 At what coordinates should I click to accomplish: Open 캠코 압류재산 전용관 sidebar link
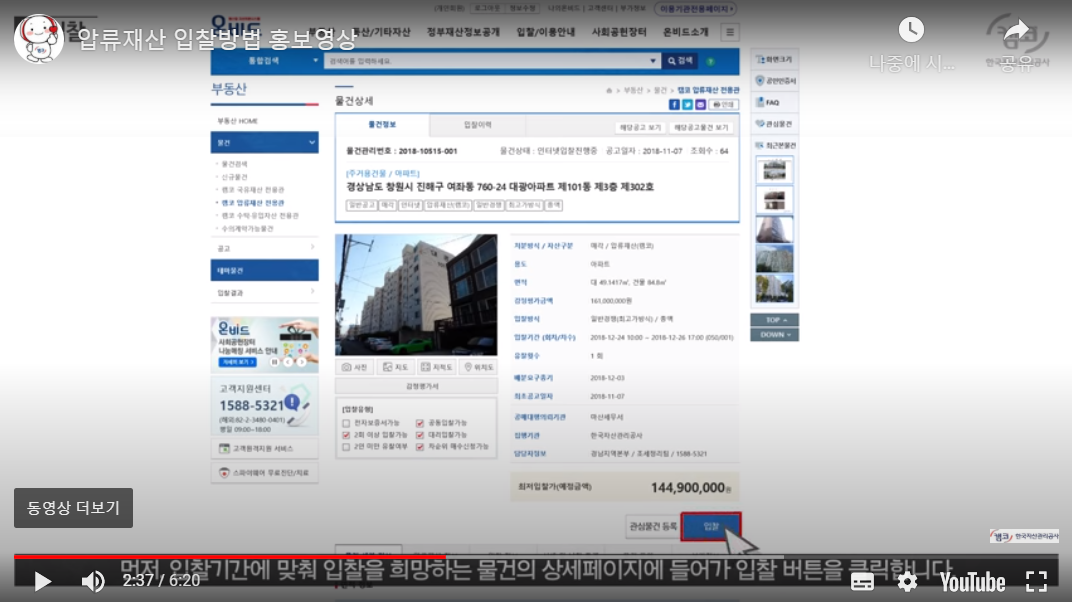[253, 203]
